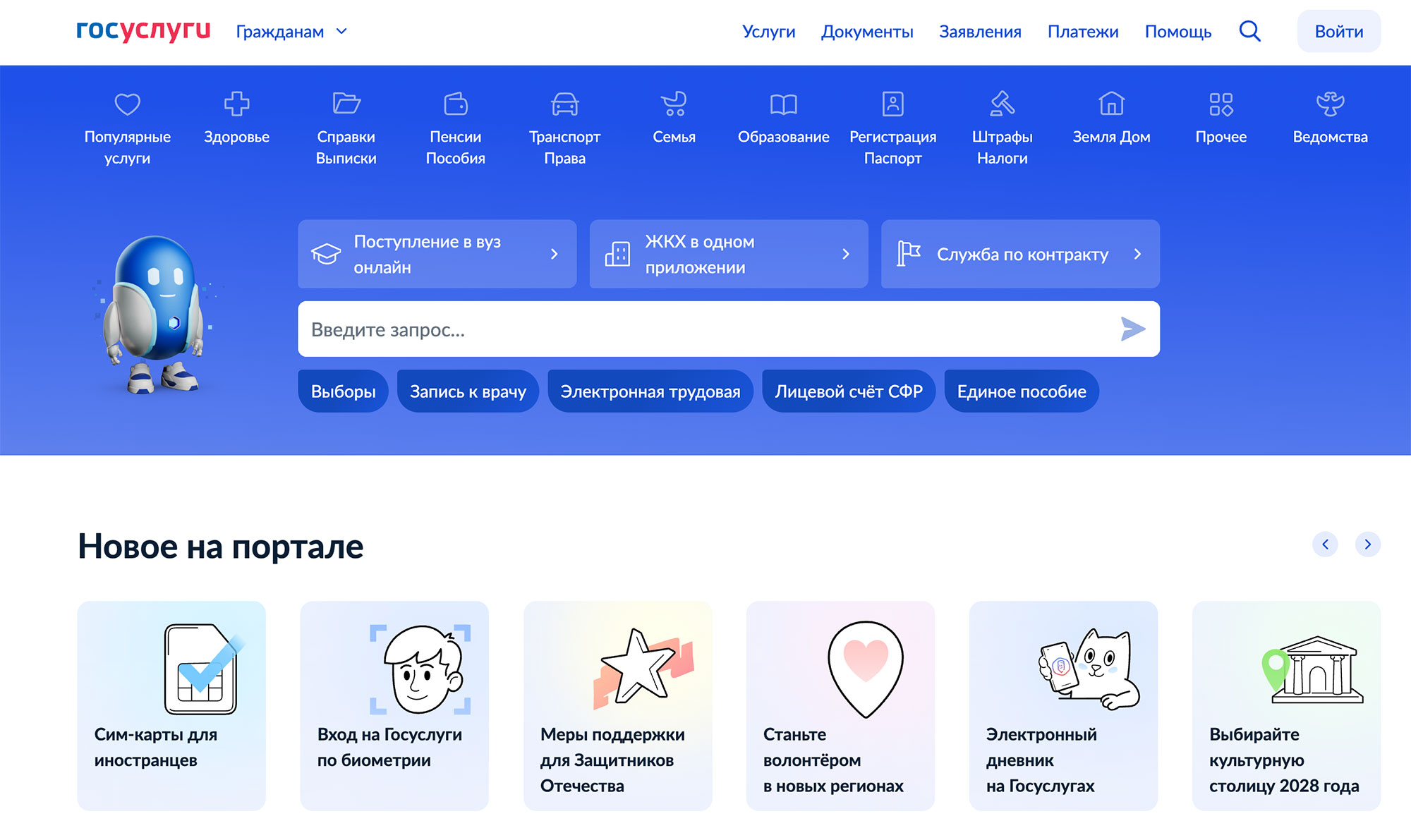Click chevron on Поступление в вуз онлайн
This screenshot has width=1411, height=840.
tap(555, 254)
